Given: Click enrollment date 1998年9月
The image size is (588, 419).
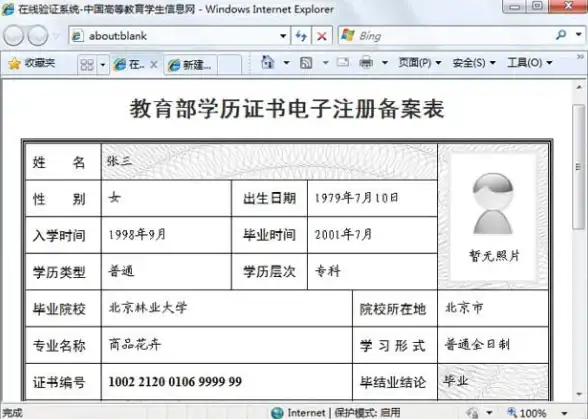Looking at the screenshot, I should (x=137, y=234).
